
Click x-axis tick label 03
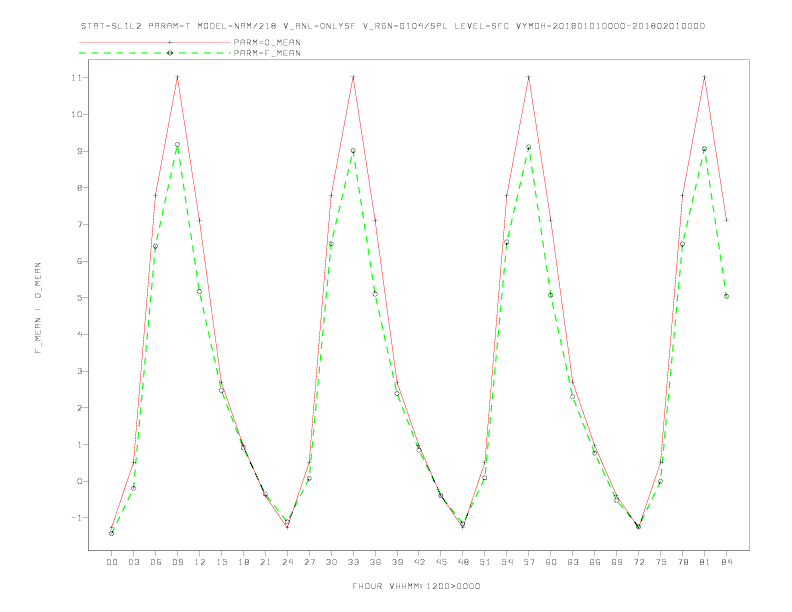click(x=133, y=562)
